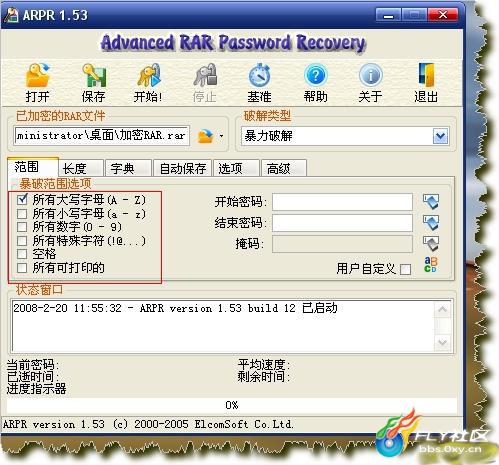Image resolution: width=499 pixels, height=465 pixels.
Task: Click the 打开 (Open) toolbar icon
Action: [x=38, y=75]
